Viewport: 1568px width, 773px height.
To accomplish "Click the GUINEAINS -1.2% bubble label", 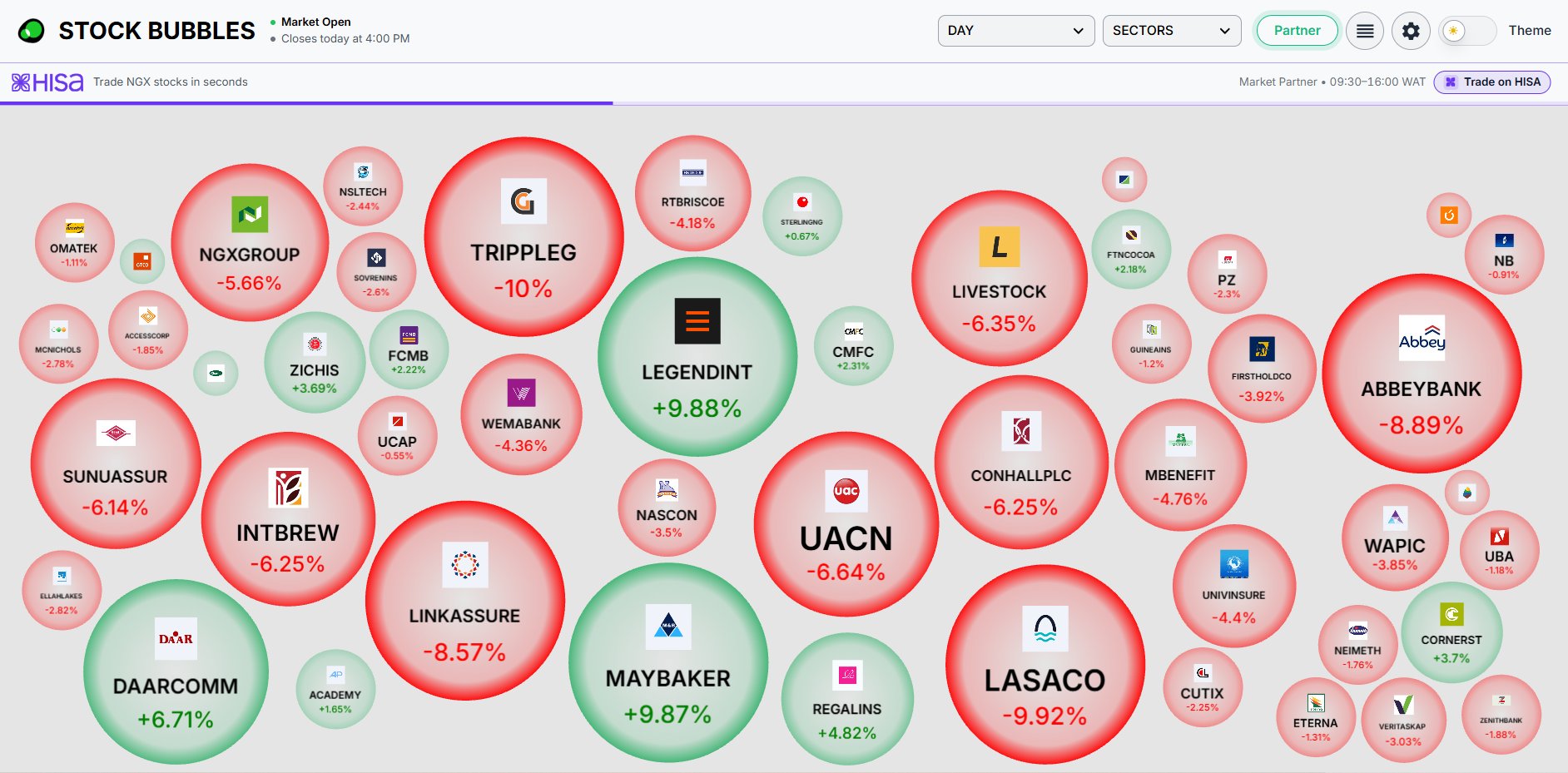I will point(1151,357).
